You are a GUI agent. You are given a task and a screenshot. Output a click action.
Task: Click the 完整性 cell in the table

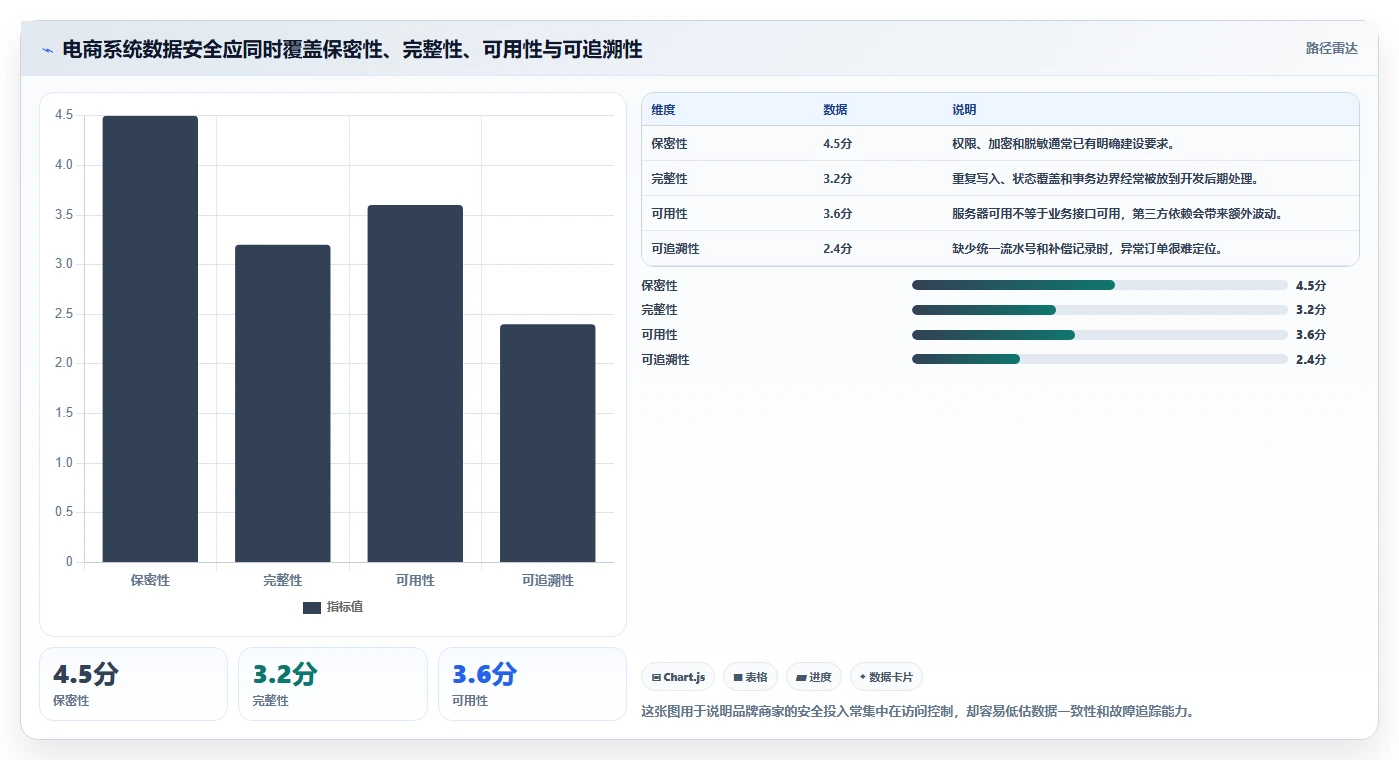point(669,179)
